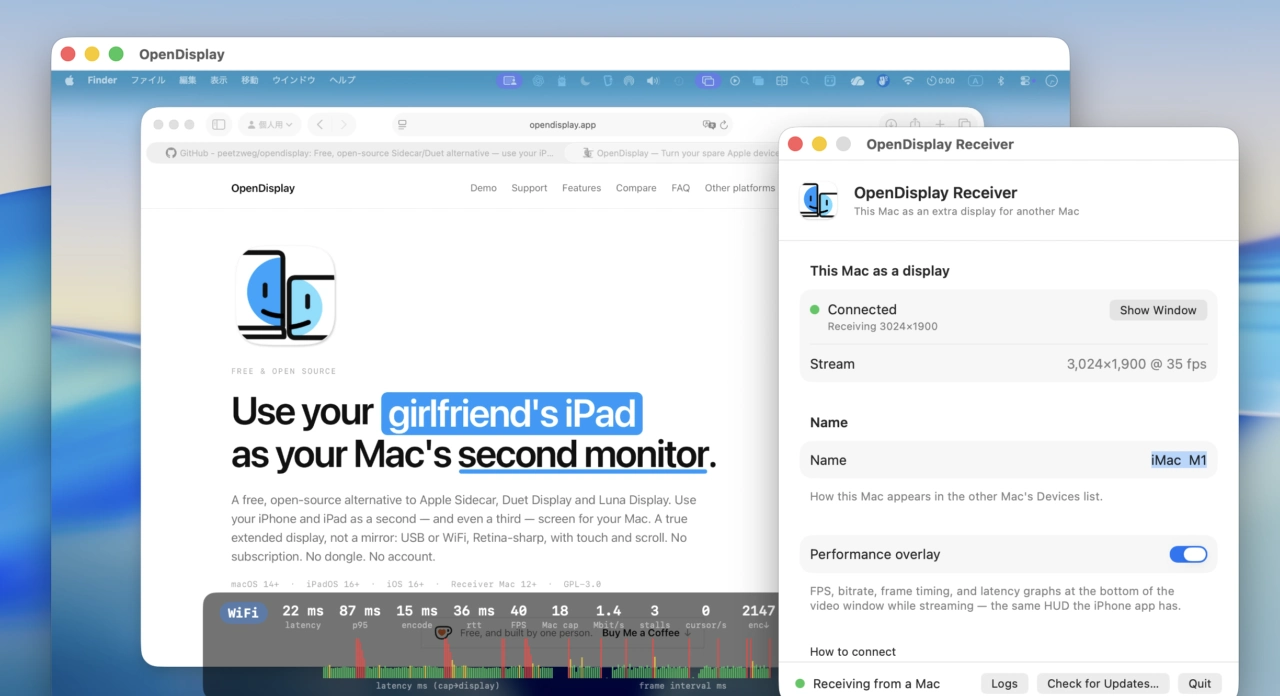
Task: Click the Safari share icon
Action: [x=915, y=124]
